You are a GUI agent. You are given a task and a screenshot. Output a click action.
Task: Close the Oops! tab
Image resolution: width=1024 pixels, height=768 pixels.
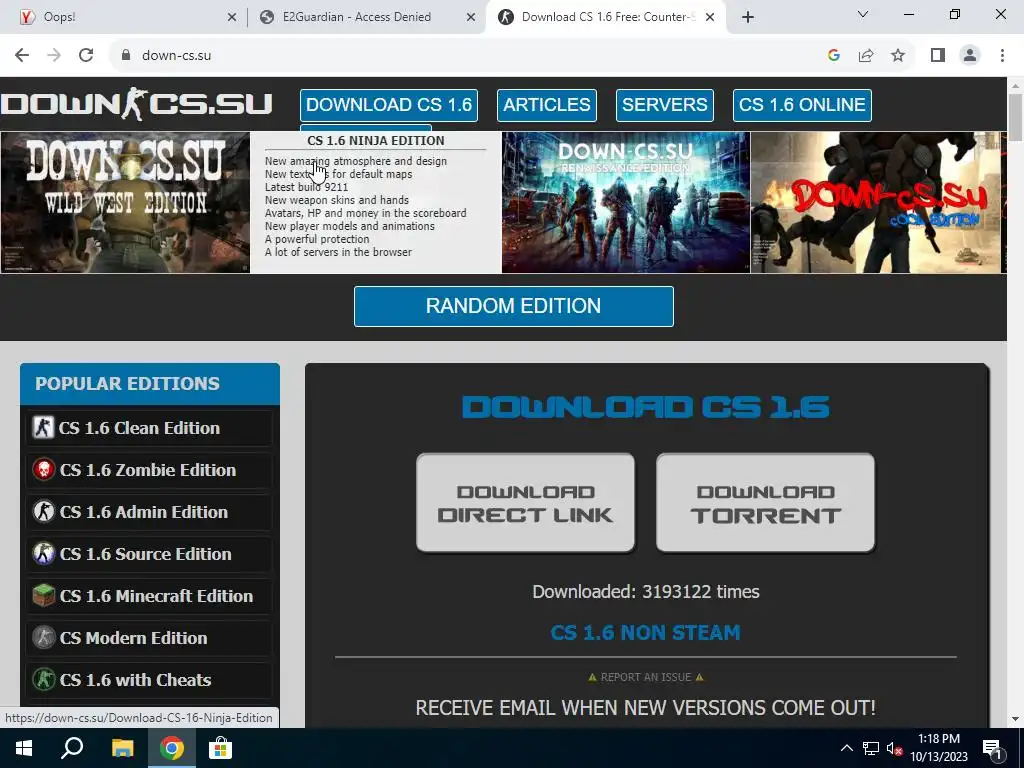[232, 18]
